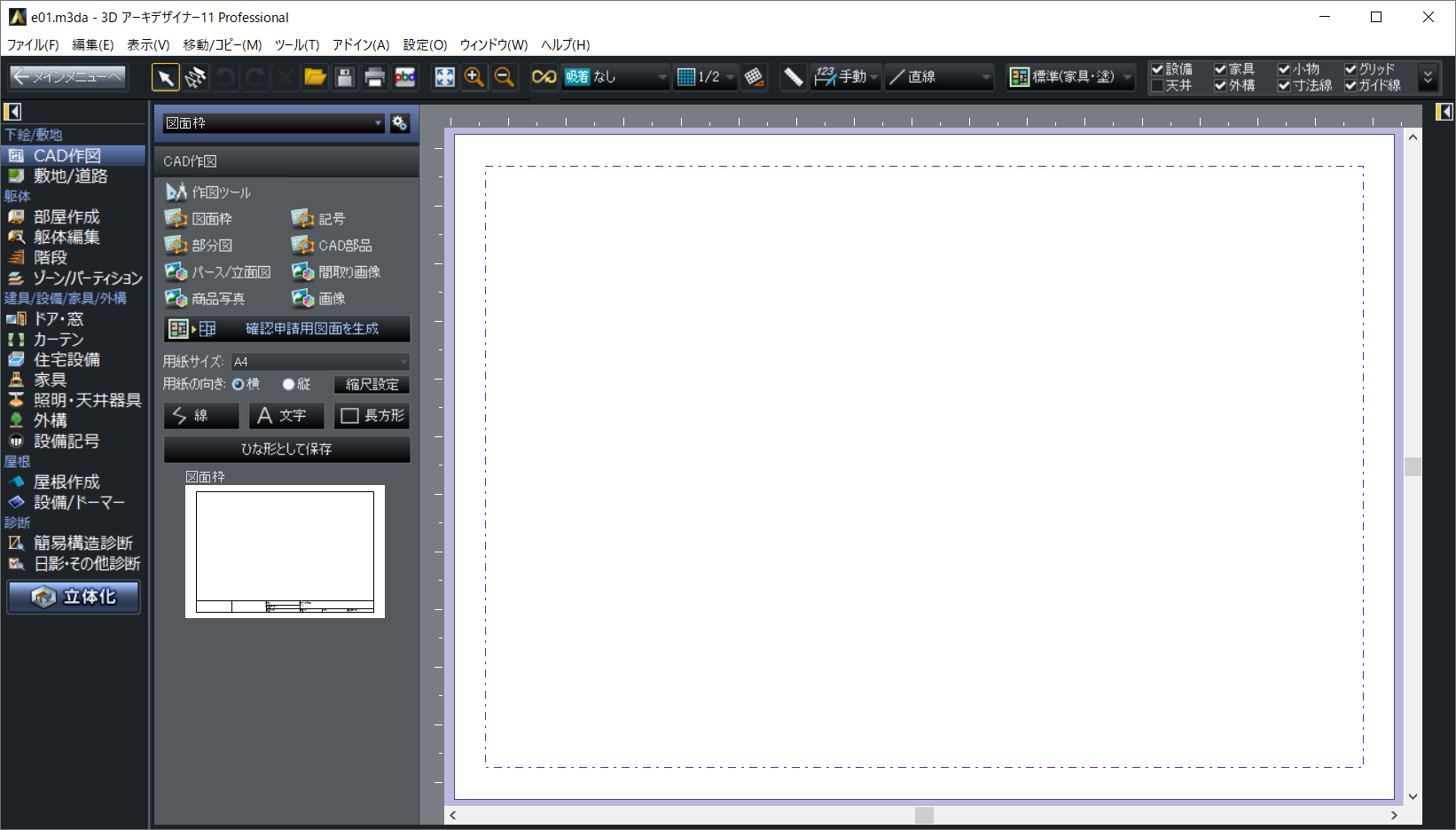
Task: Click the zoom out magnifier icon
Action: click(x=505, y=78)
